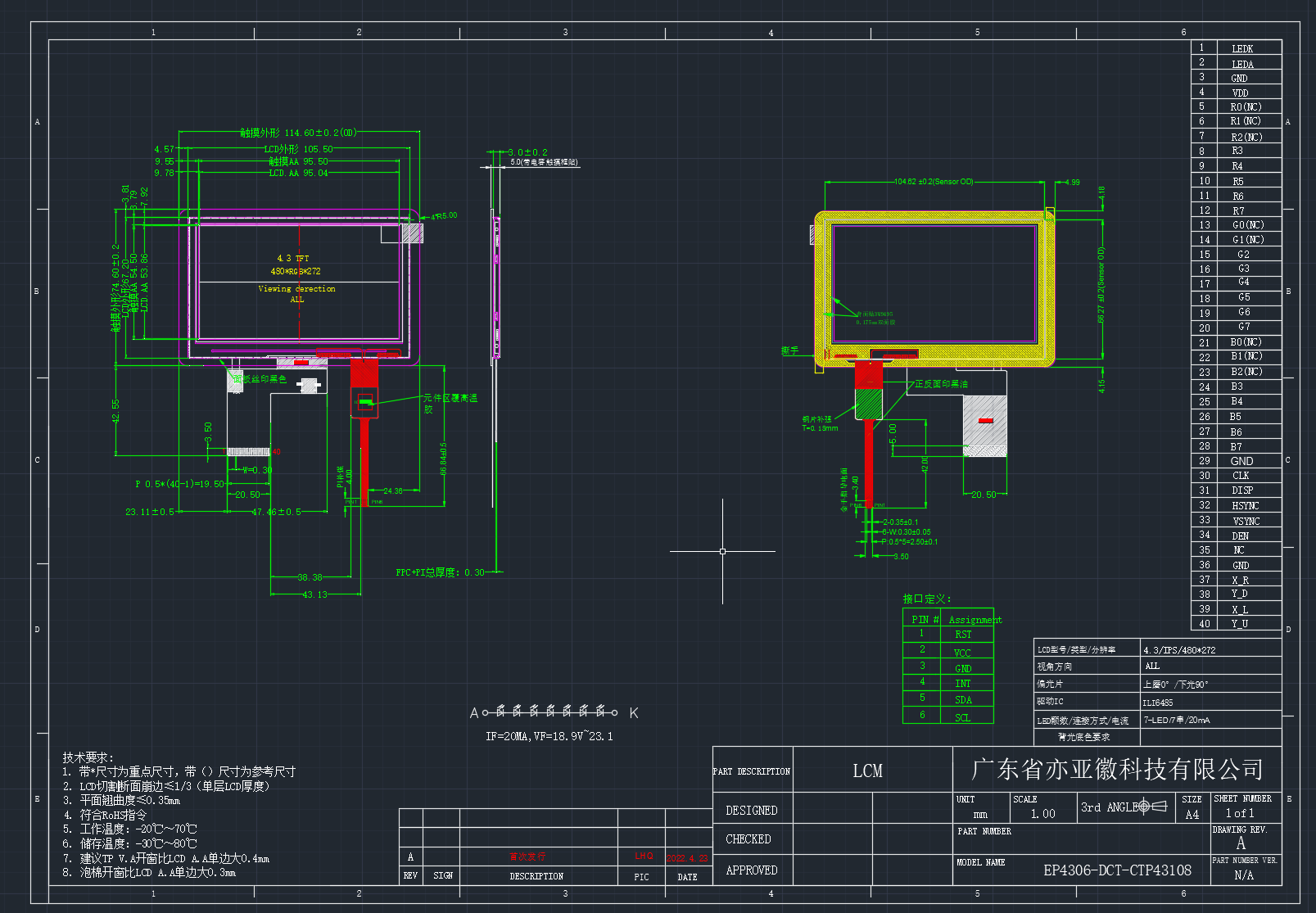Click the "IF=20MA,VF=18.9V~23.1" backlight note
1316x913 pixels.
pos(549,736)
